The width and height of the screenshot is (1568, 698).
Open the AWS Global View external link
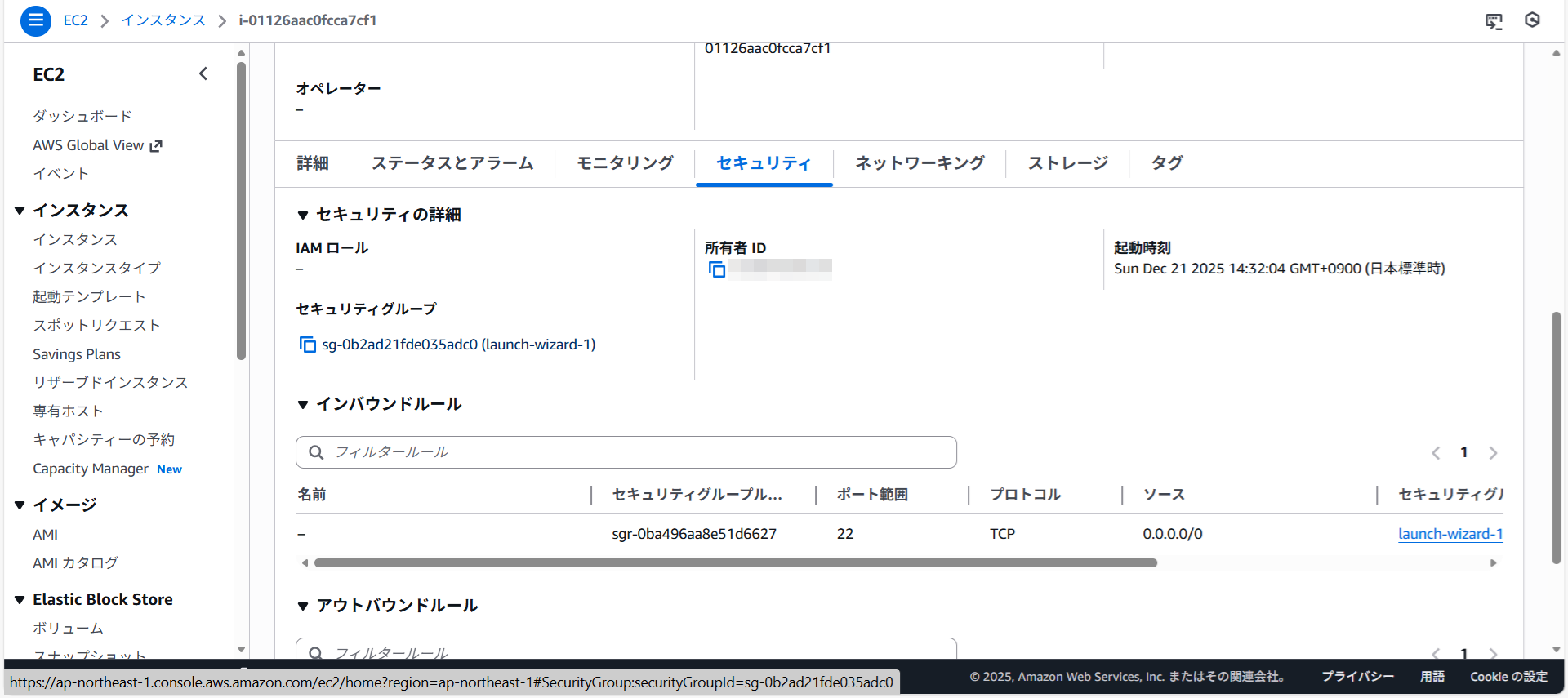(97, 145)
